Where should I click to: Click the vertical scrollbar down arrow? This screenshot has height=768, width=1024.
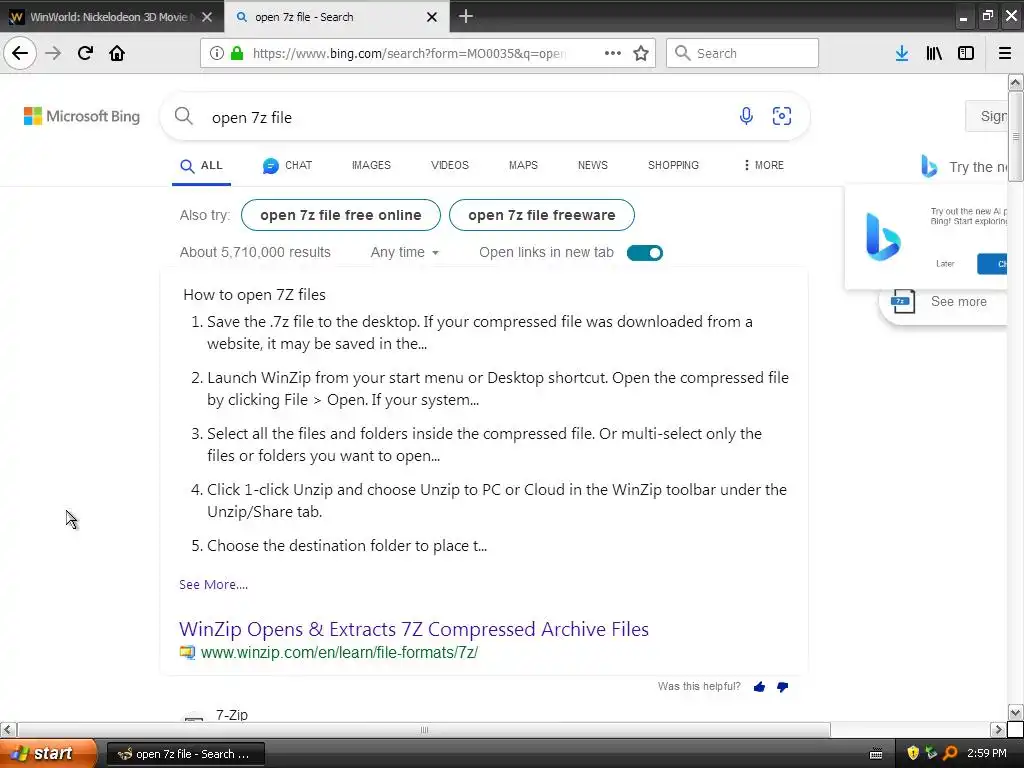point(1015,712)
